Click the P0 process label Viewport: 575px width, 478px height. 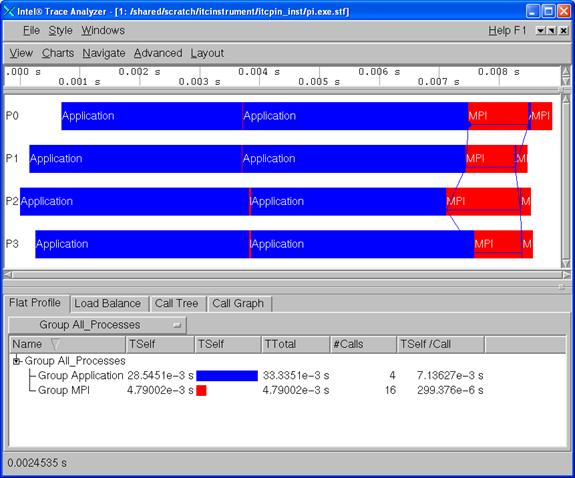click(x=12, y=116)
